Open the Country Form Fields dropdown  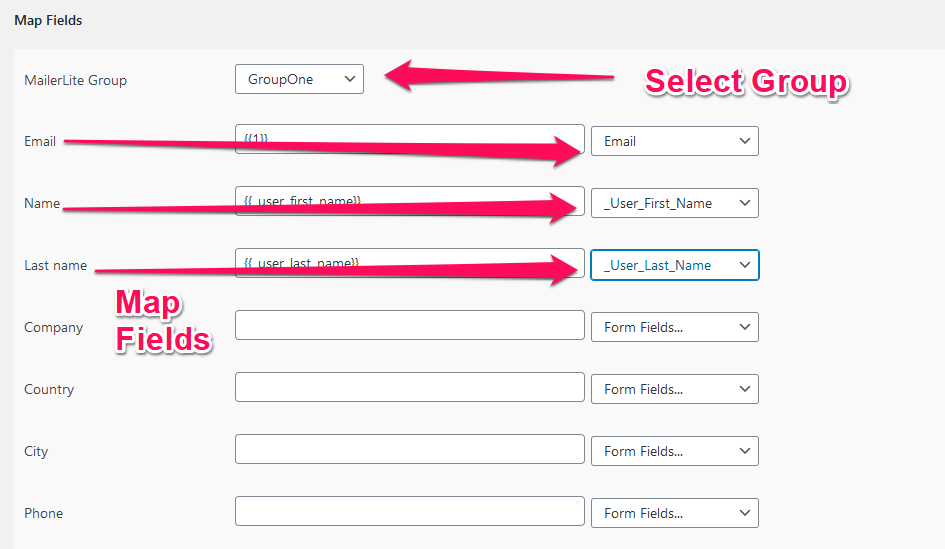pyautogui.click(x=674, y=389)
